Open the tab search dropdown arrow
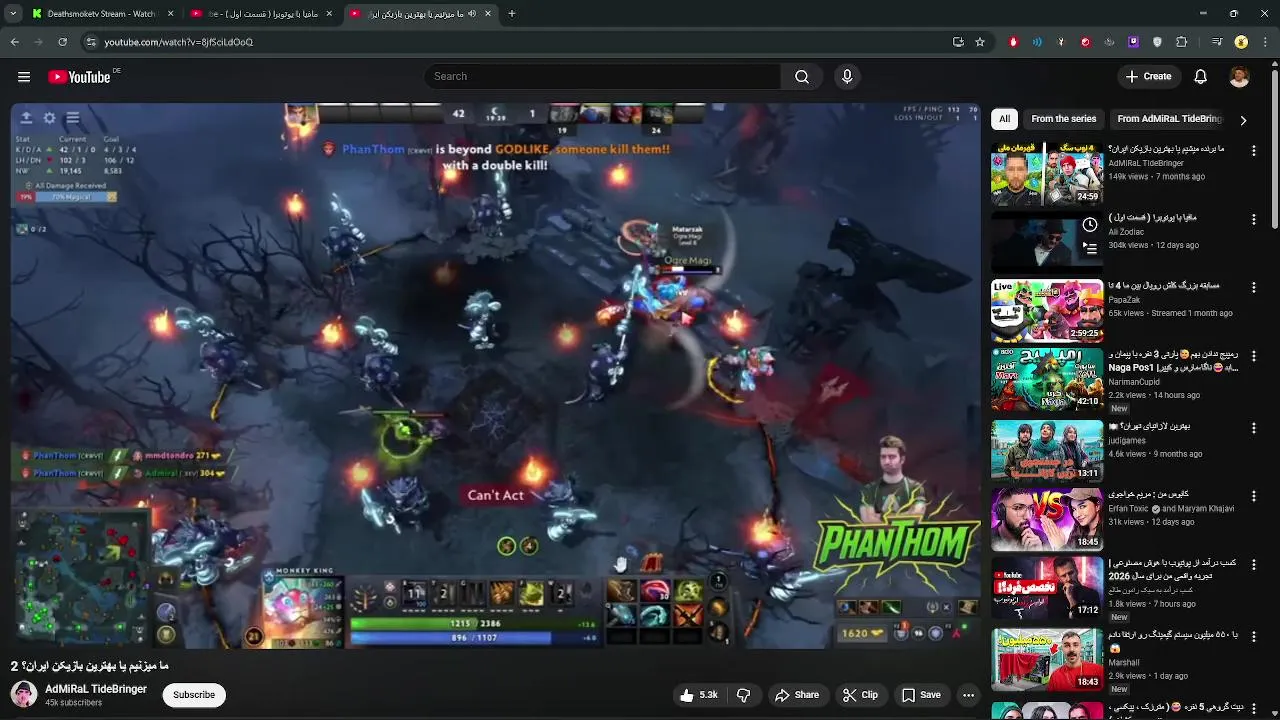Viewport: 1280px width, 720px height. [x=14, y=14]
